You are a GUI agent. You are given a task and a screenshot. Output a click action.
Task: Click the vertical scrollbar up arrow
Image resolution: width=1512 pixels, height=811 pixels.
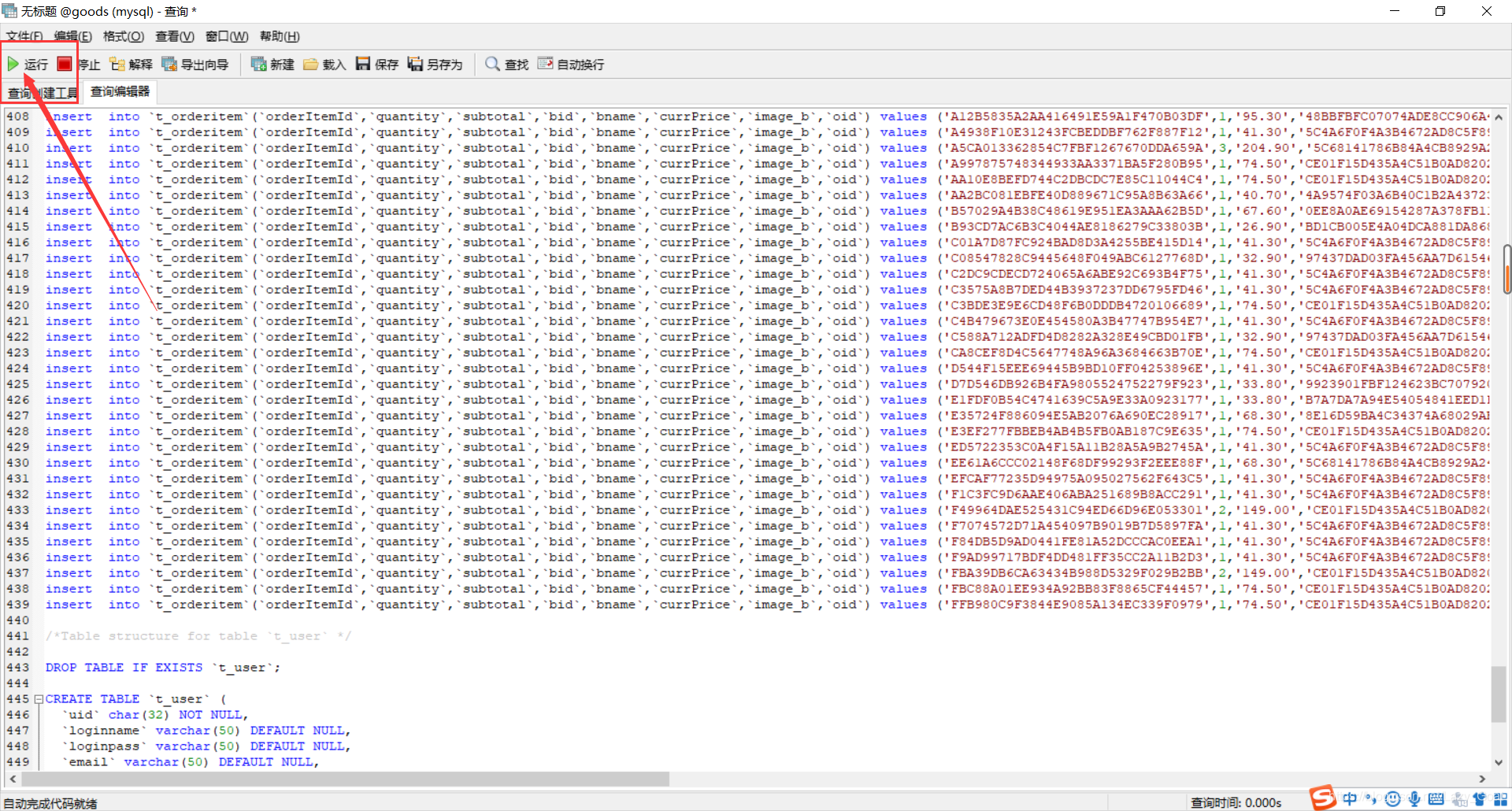(1499, 117)
